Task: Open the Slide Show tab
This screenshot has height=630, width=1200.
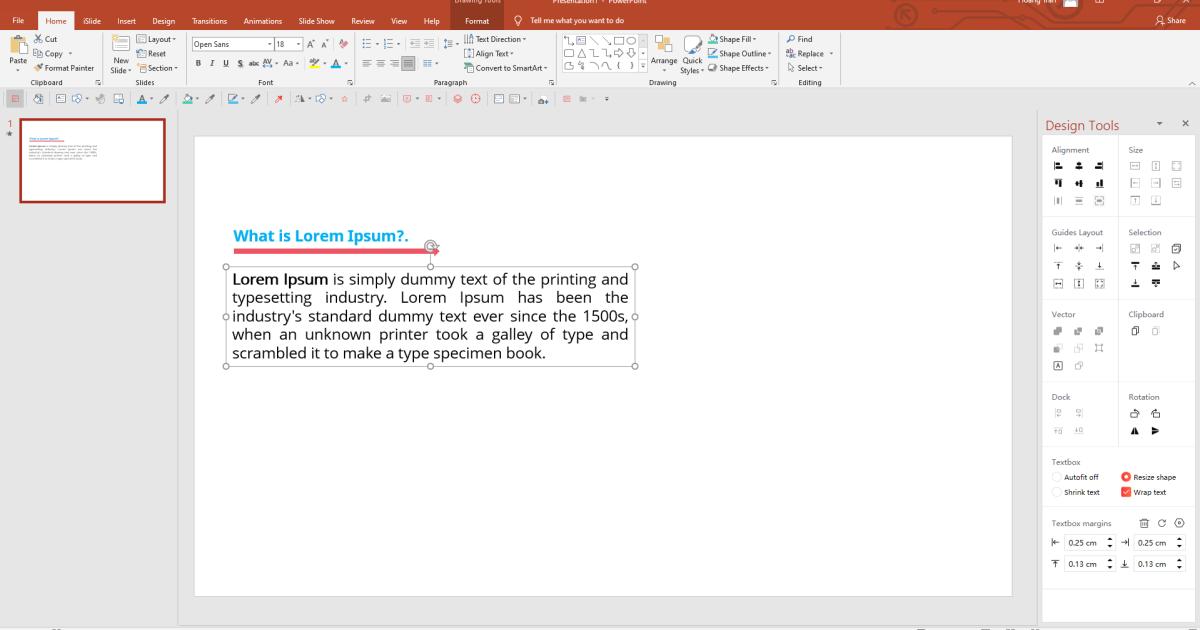Action: (316, 20)
